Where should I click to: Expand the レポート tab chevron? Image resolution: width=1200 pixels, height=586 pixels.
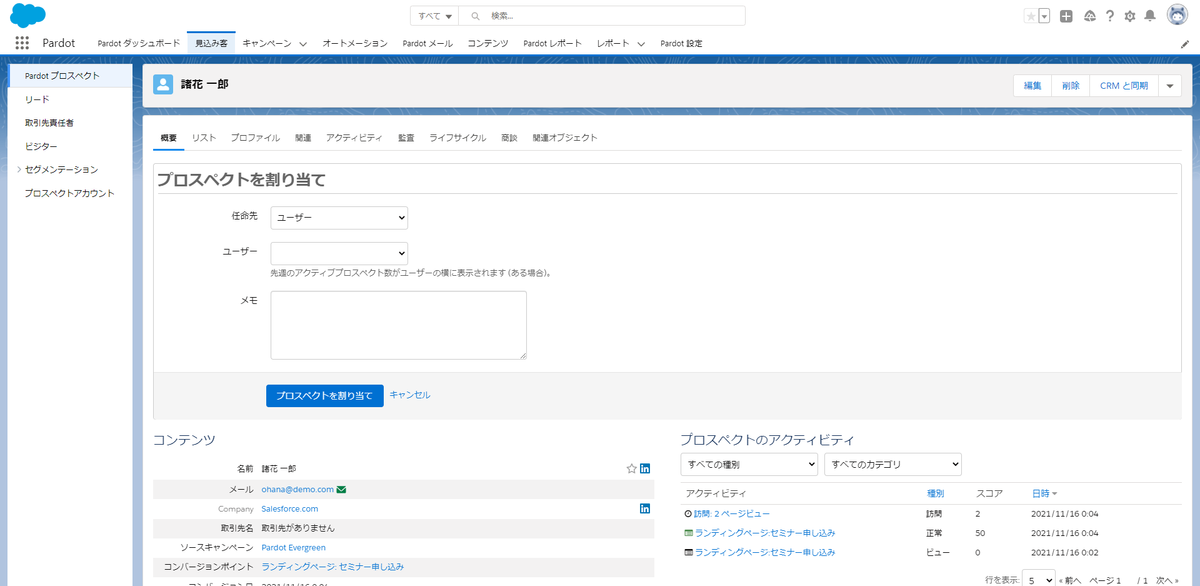(640, 44)
